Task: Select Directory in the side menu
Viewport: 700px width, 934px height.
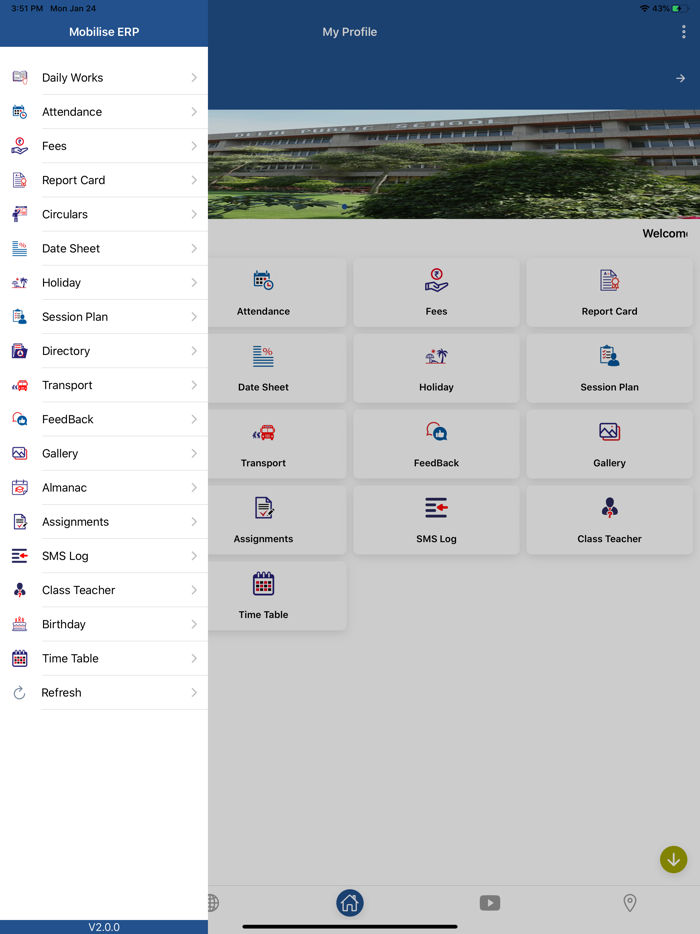Action: (x=104, y=351)
